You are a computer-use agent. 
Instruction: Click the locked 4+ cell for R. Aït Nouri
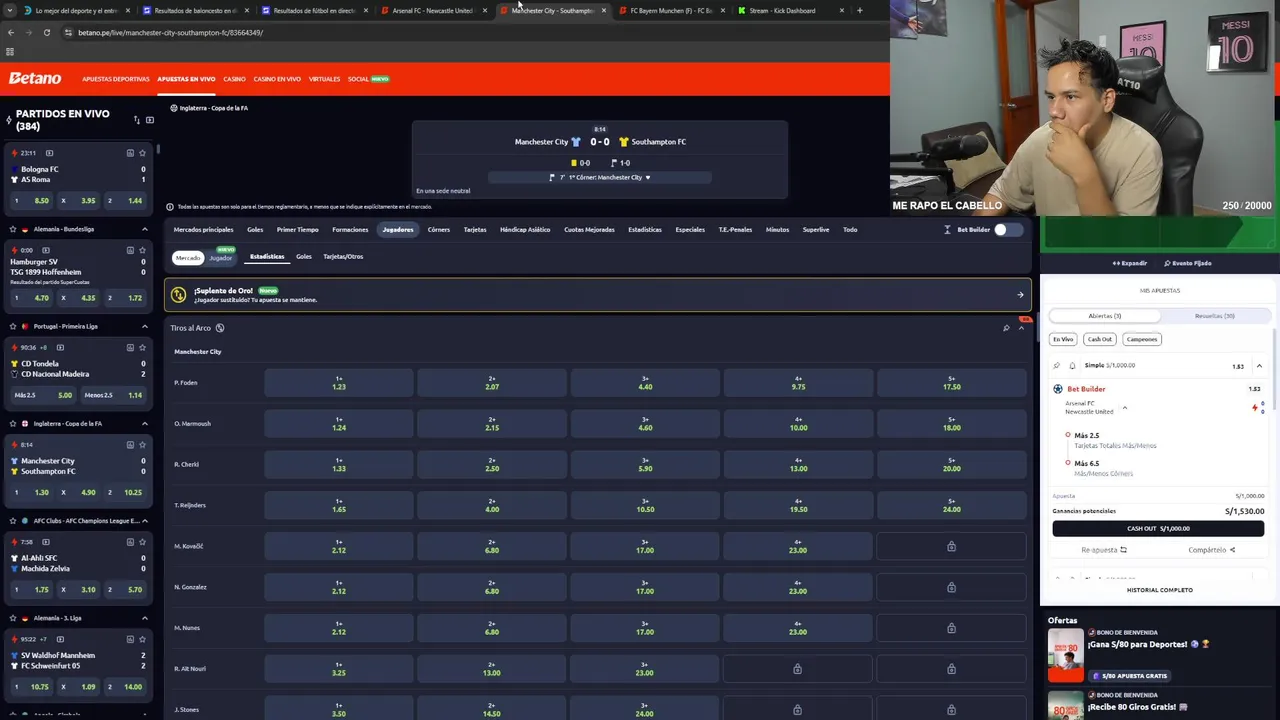click(x=797, y=669)
